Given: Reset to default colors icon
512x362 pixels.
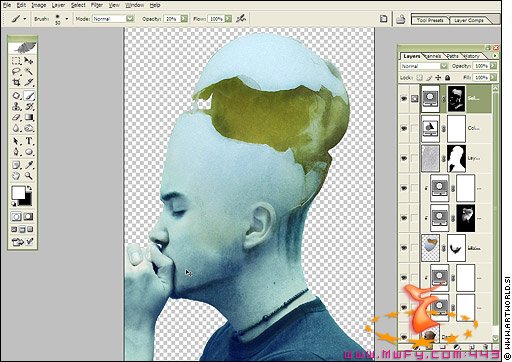Looking at the screenshot, I should [x=14, y=204].
